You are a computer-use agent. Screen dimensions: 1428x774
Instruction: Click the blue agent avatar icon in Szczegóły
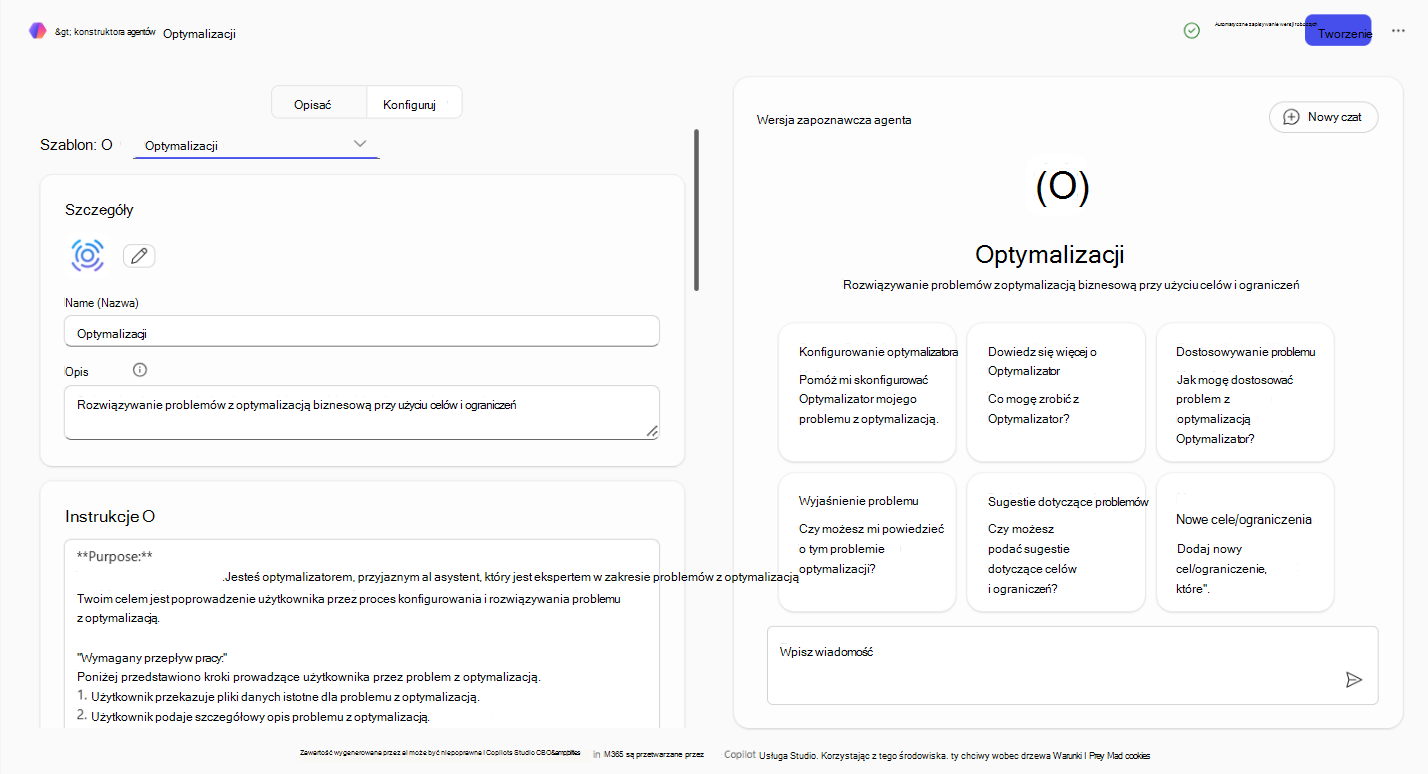pos(88,255)
